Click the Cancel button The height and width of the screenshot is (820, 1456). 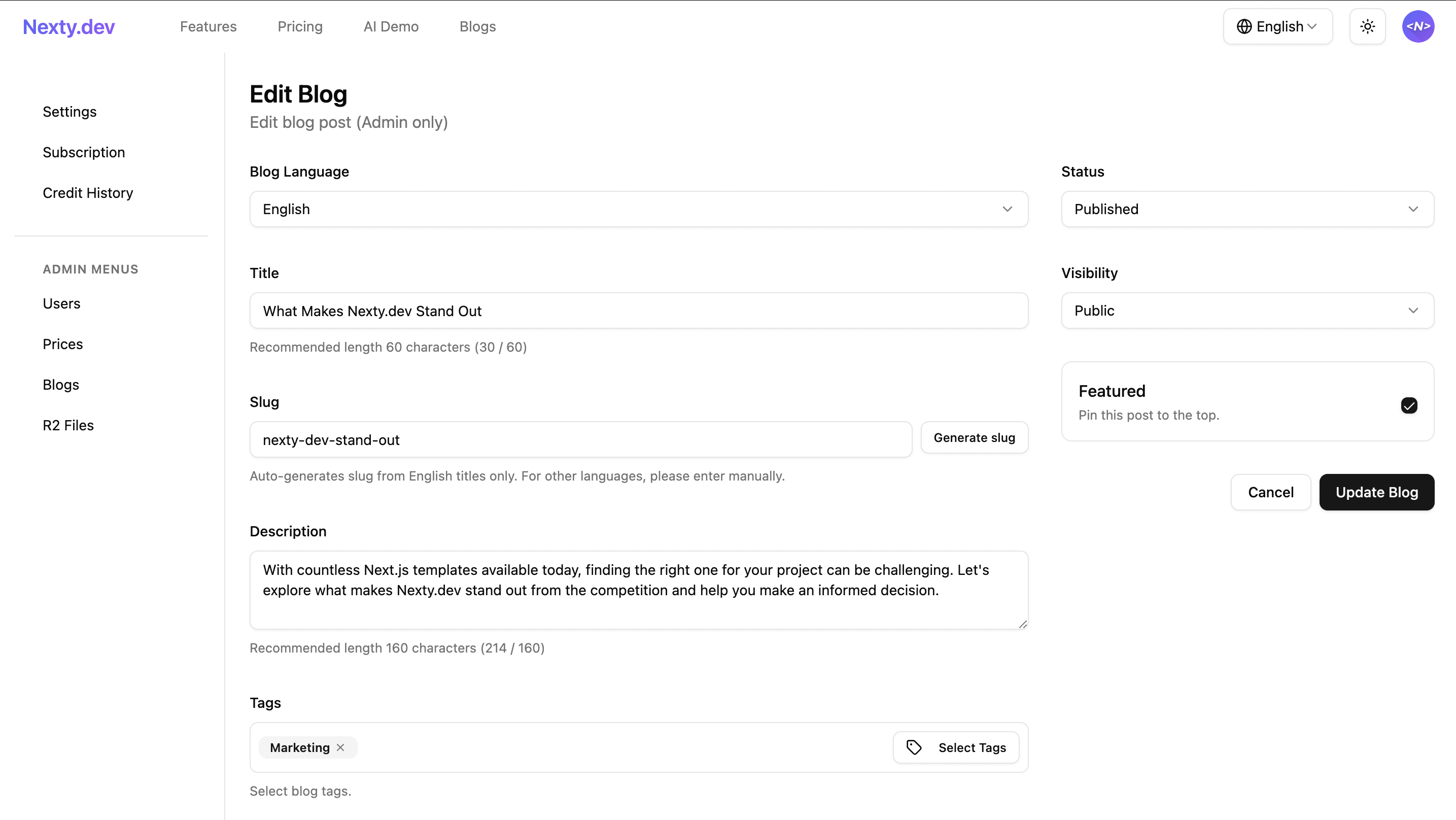(x=1271, y=492)
